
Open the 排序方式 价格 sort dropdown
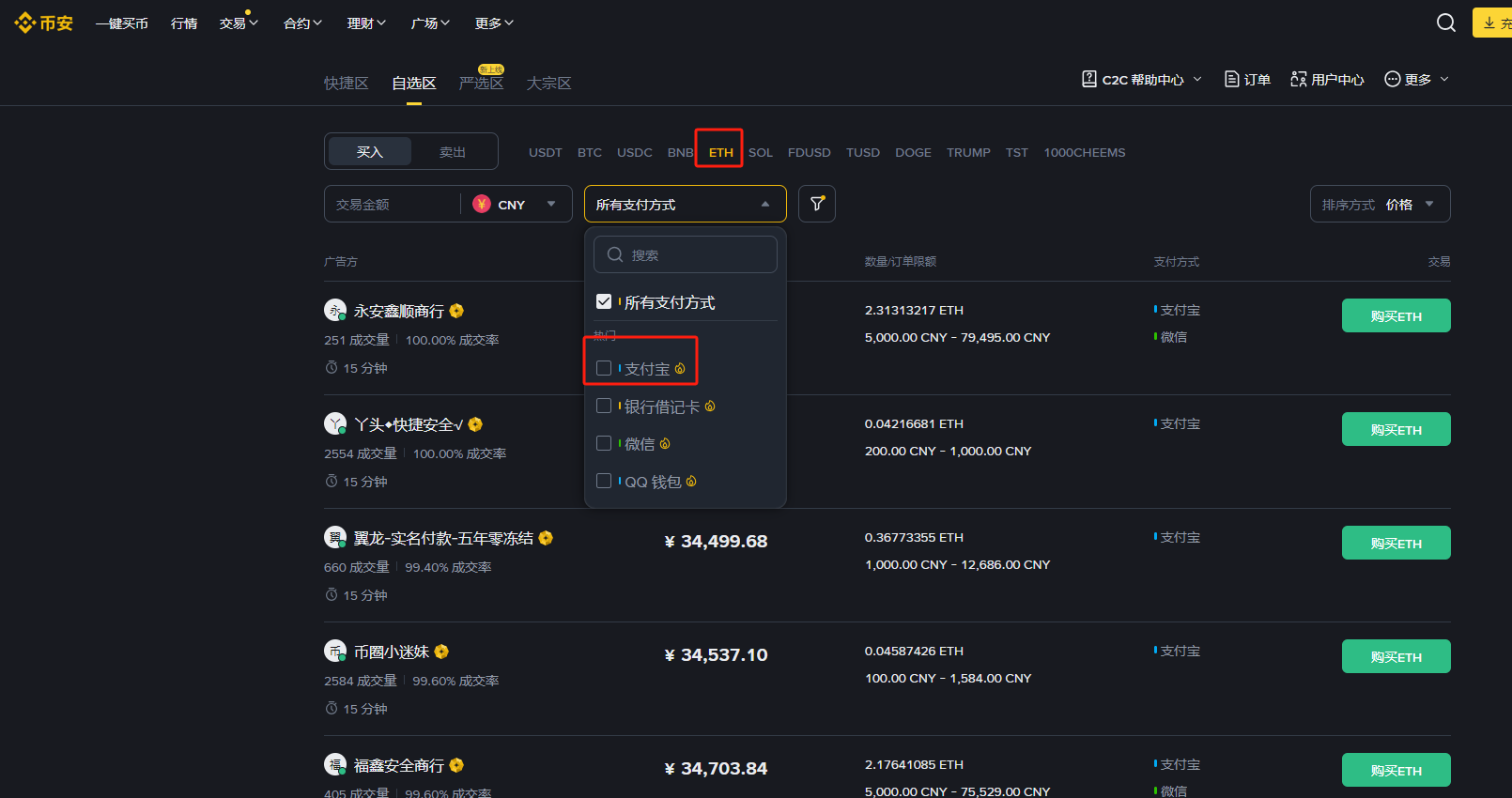point(1380,204)
